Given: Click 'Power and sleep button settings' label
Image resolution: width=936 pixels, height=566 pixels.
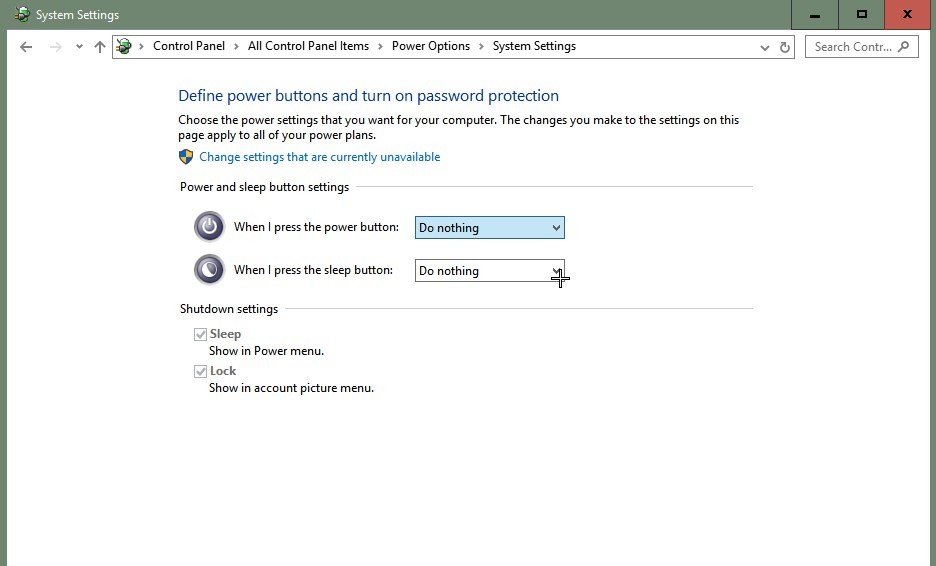Looking at the screenshot, I should [264, 187].
